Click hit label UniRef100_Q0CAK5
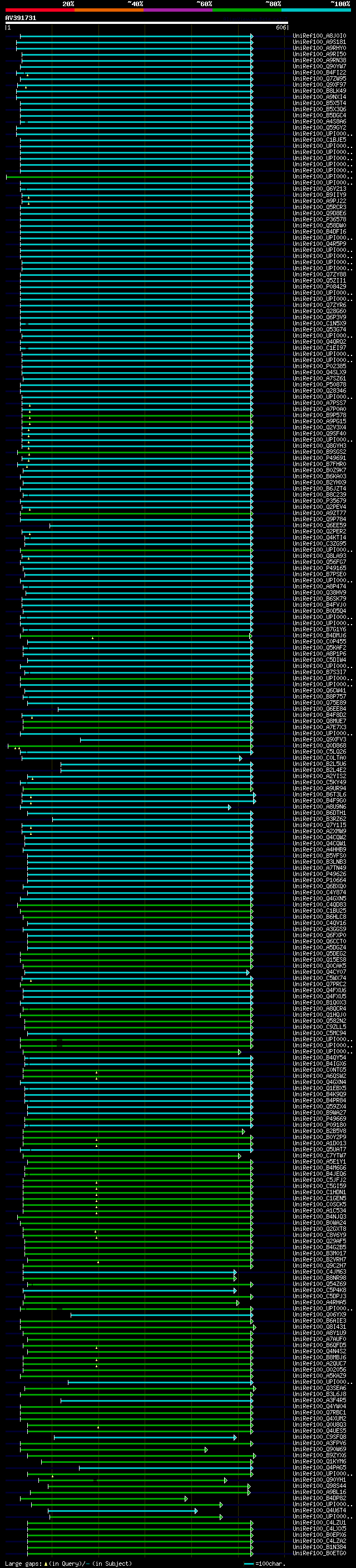Image resolution: width=356 pixels, height=1568 pixels. [x=319, y=966]
